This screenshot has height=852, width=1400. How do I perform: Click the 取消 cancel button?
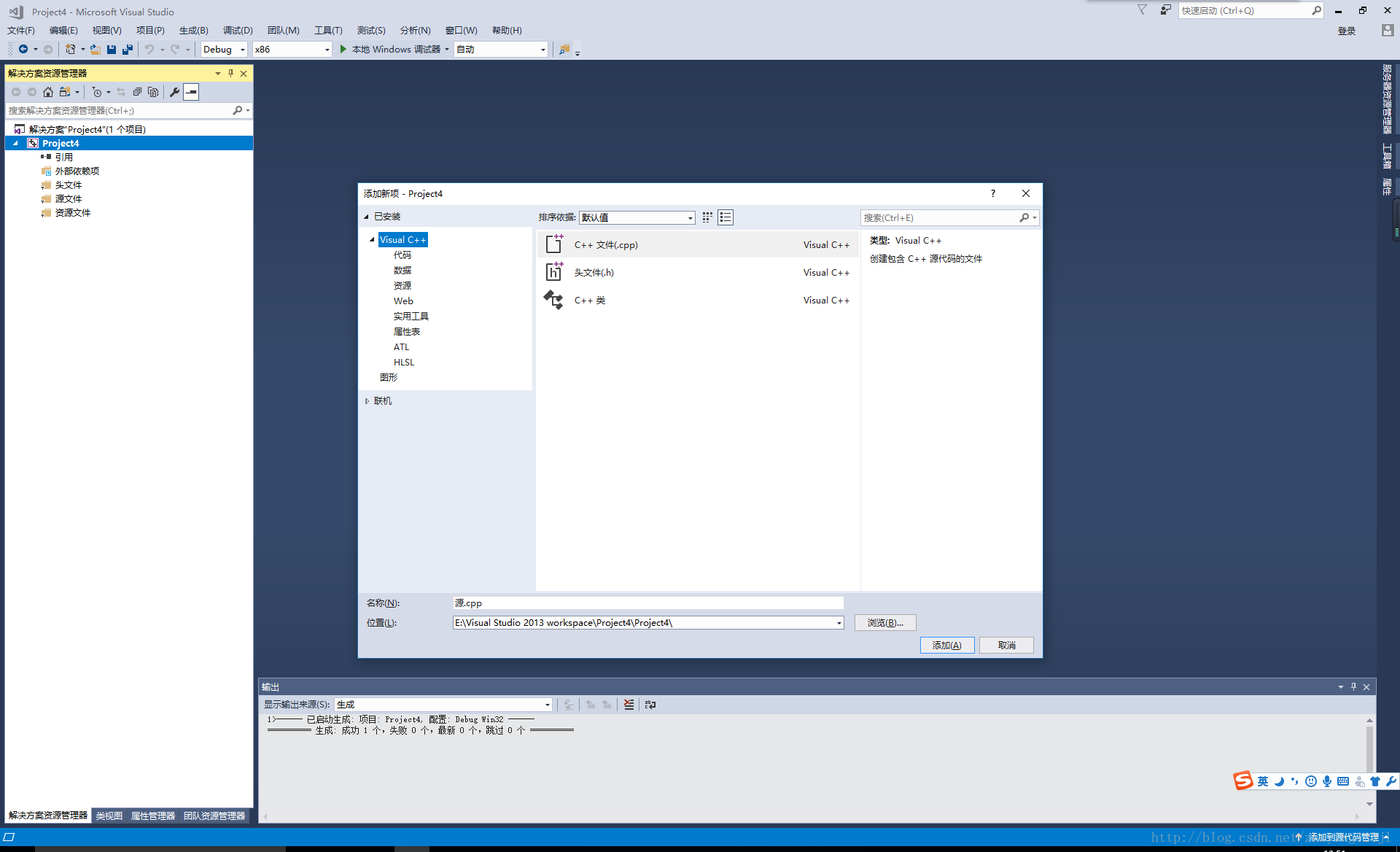point(1006,646)
